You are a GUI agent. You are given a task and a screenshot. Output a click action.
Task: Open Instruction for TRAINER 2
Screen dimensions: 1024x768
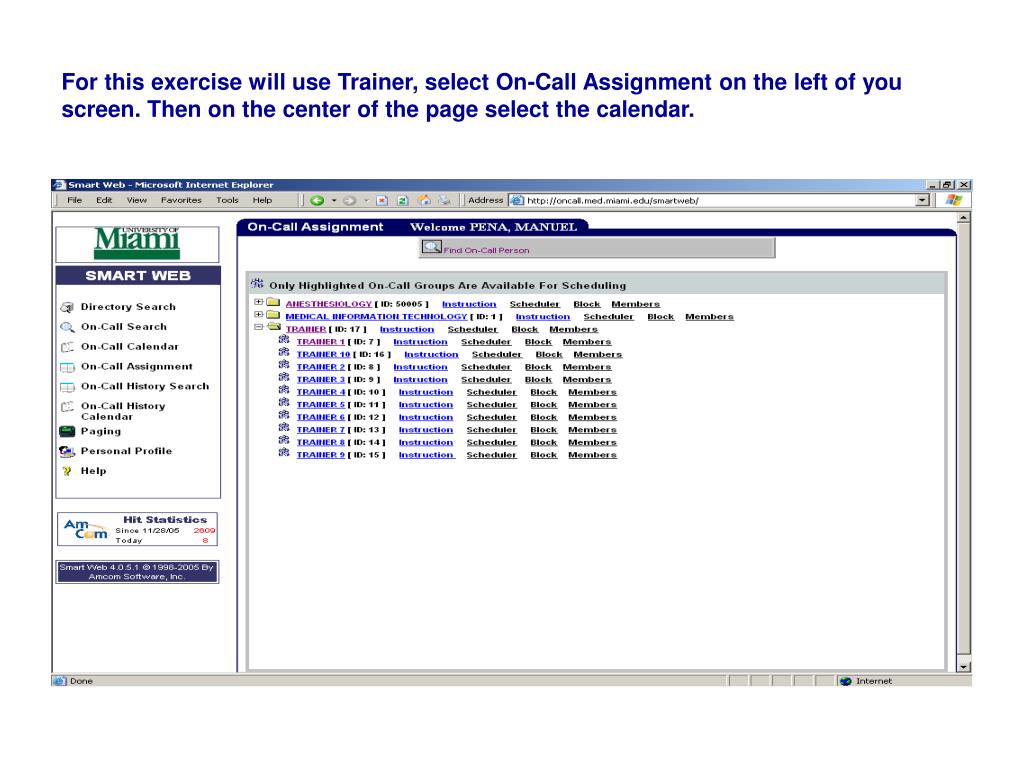[x=421, y=367]
